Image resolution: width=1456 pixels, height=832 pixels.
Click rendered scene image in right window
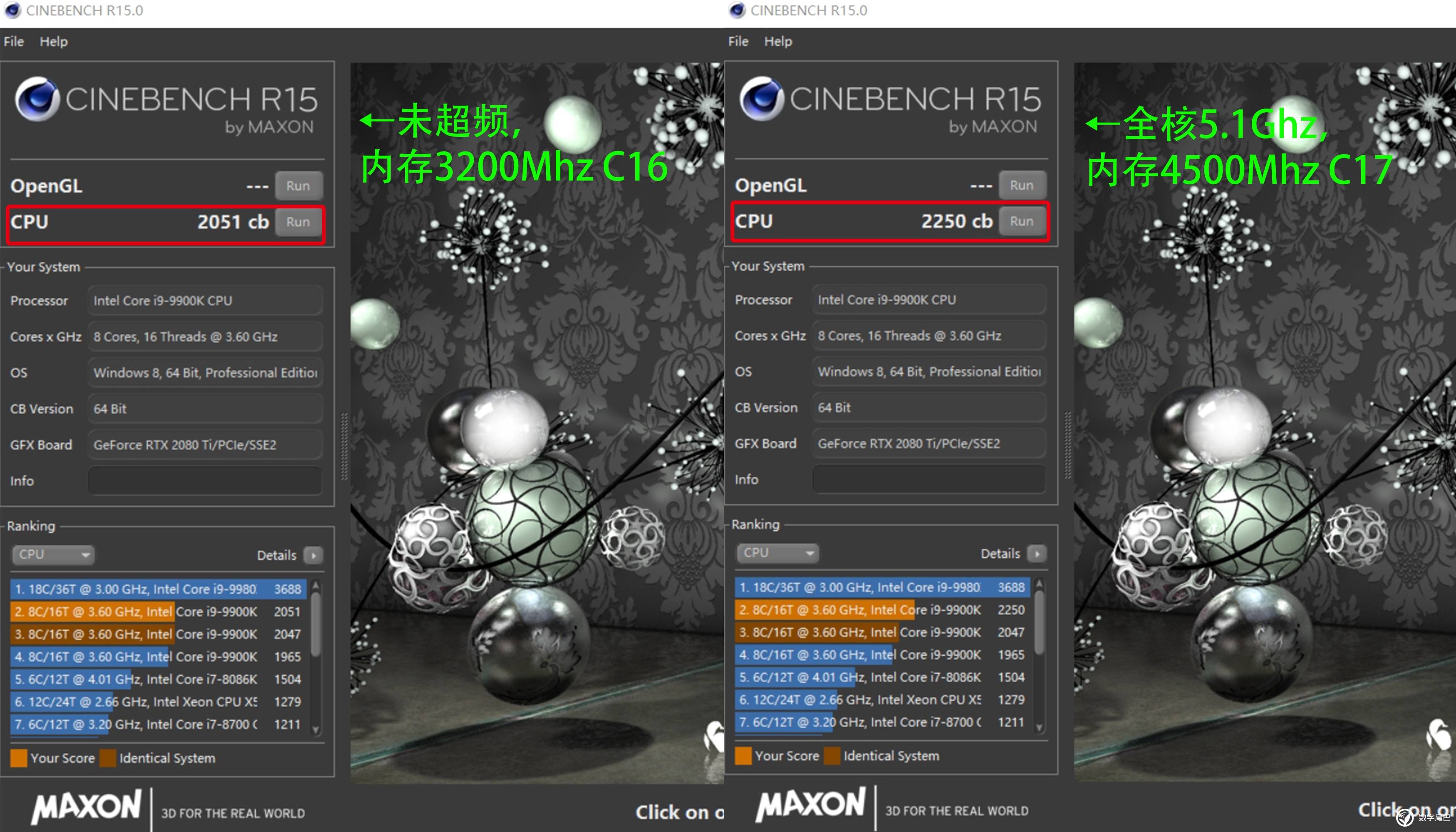pyautogui.click(x=1265, y=422)
